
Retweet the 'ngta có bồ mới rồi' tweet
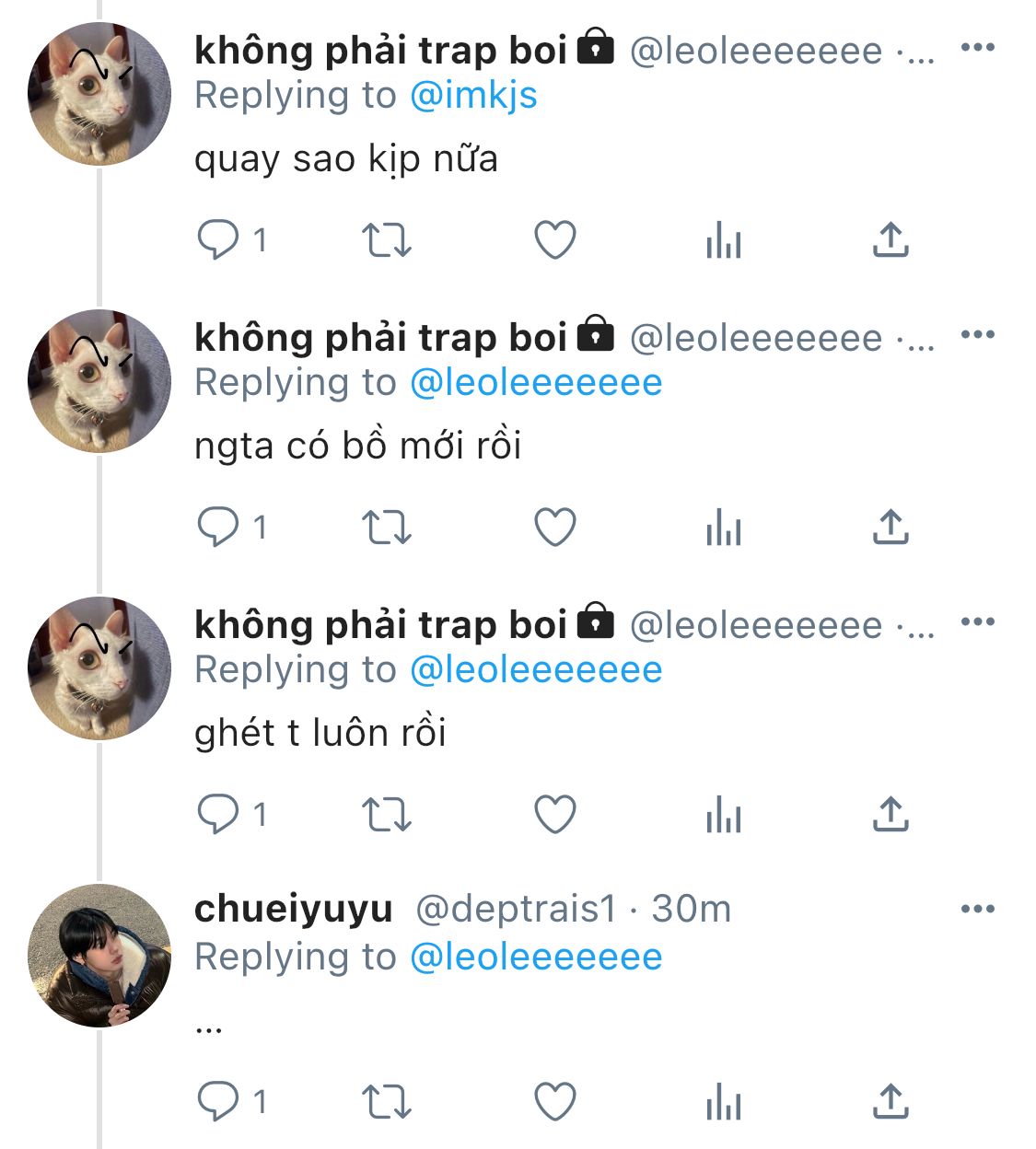(386, 528)
